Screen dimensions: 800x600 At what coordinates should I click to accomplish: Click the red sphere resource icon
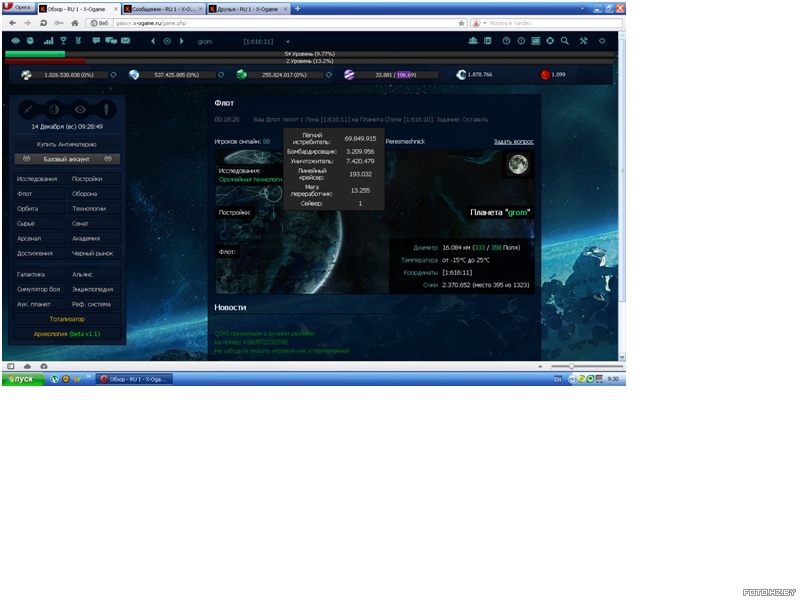pos(545,74)
